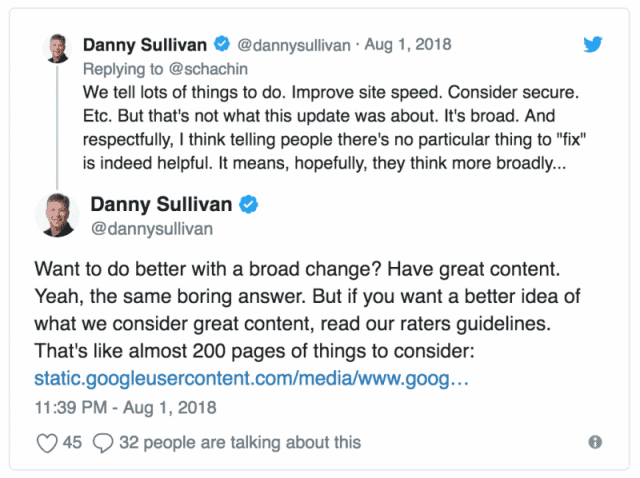This screenshot has width=640, height=478.
Task: Like the tweet with the heart icon
Action: coord(47,441)
